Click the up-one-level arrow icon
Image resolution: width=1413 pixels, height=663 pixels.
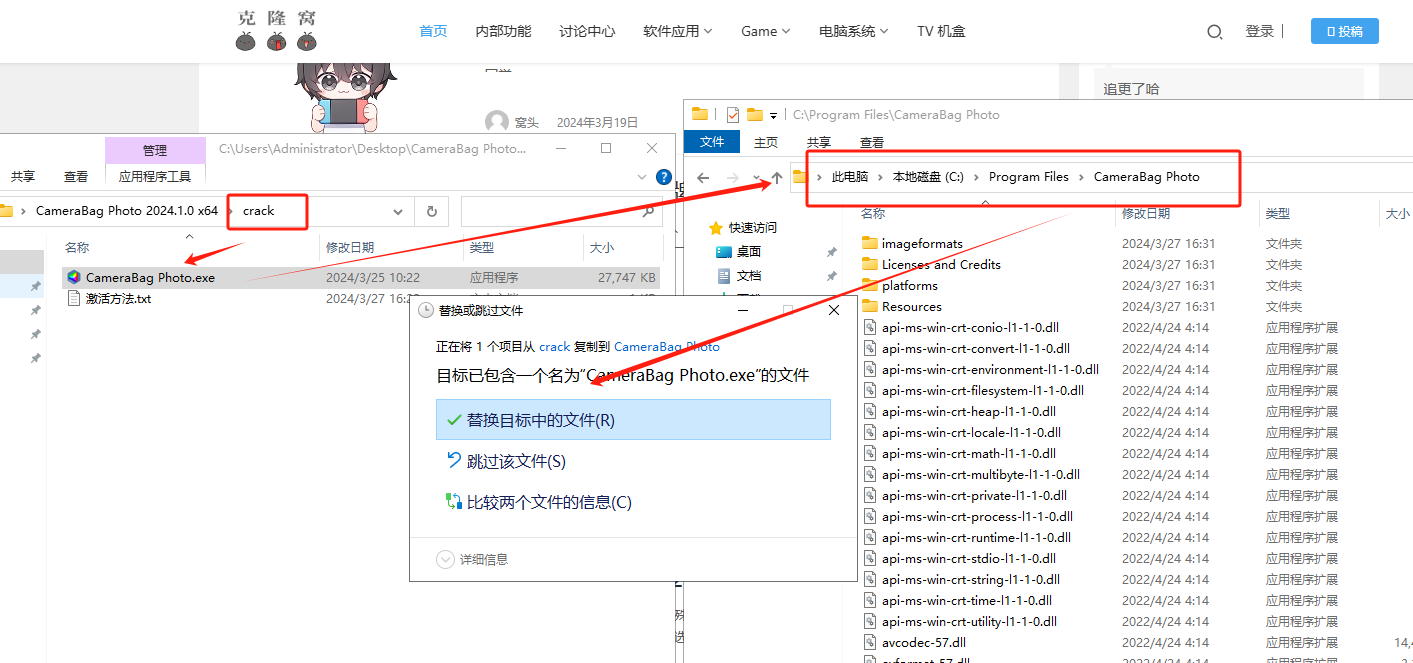pyautogui.click(x=776, y=178)
